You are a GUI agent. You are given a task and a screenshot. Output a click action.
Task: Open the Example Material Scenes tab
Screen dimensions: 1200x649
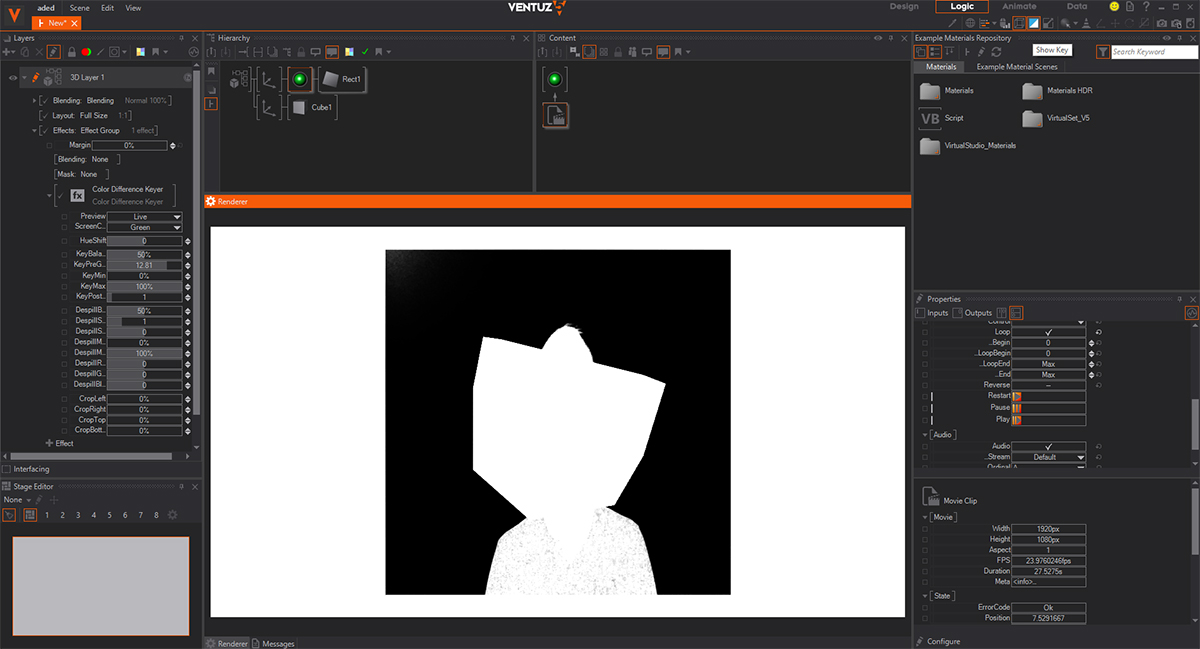click(x=1016, y=67)
